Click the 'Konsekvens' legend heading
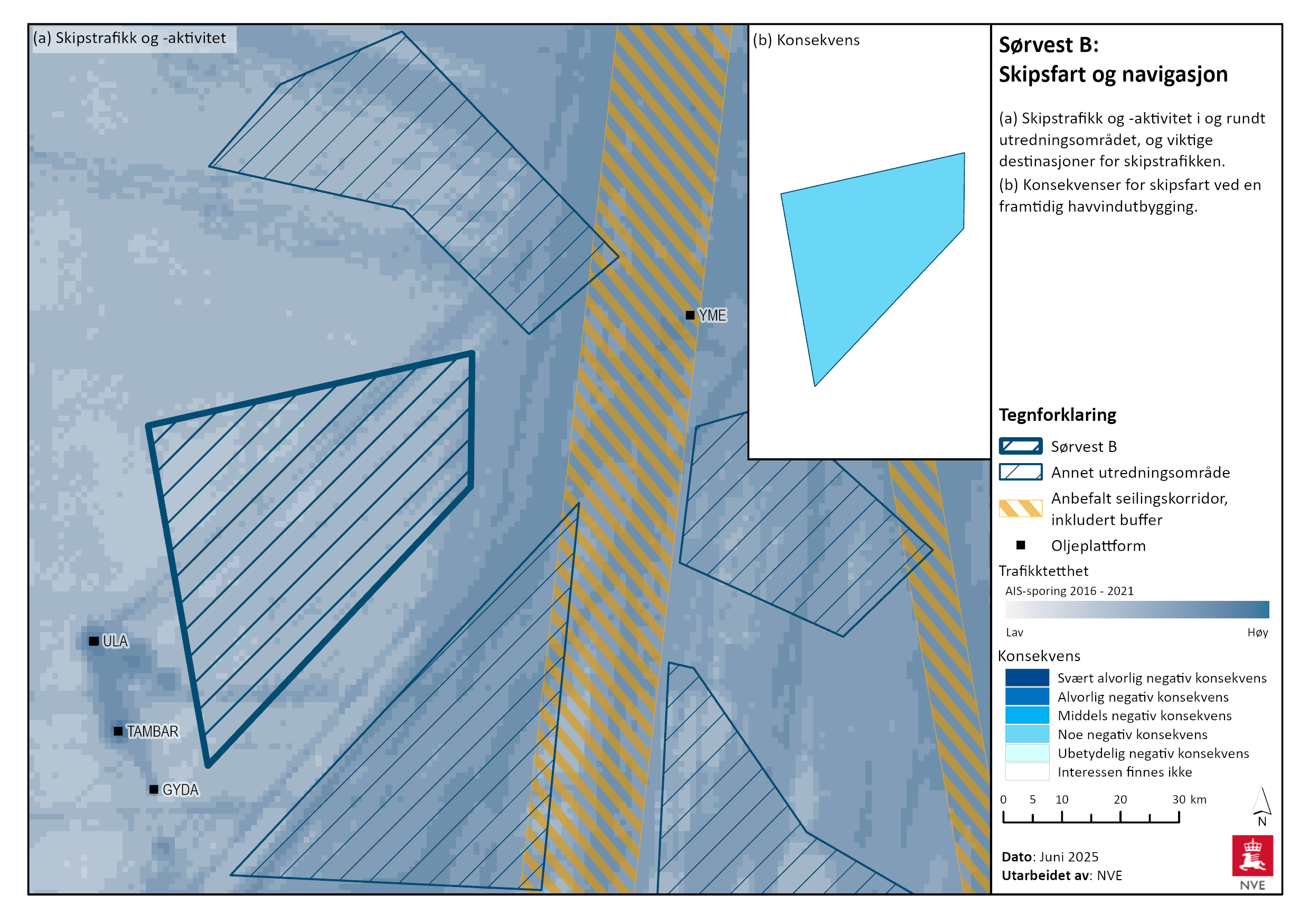 tap(1039, 656)
